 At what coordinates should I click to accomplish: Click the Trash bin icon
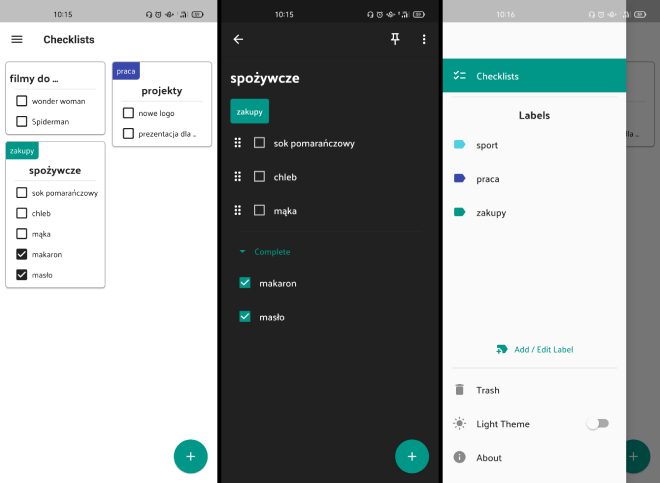pyautogui.click(x=459, y=390)
